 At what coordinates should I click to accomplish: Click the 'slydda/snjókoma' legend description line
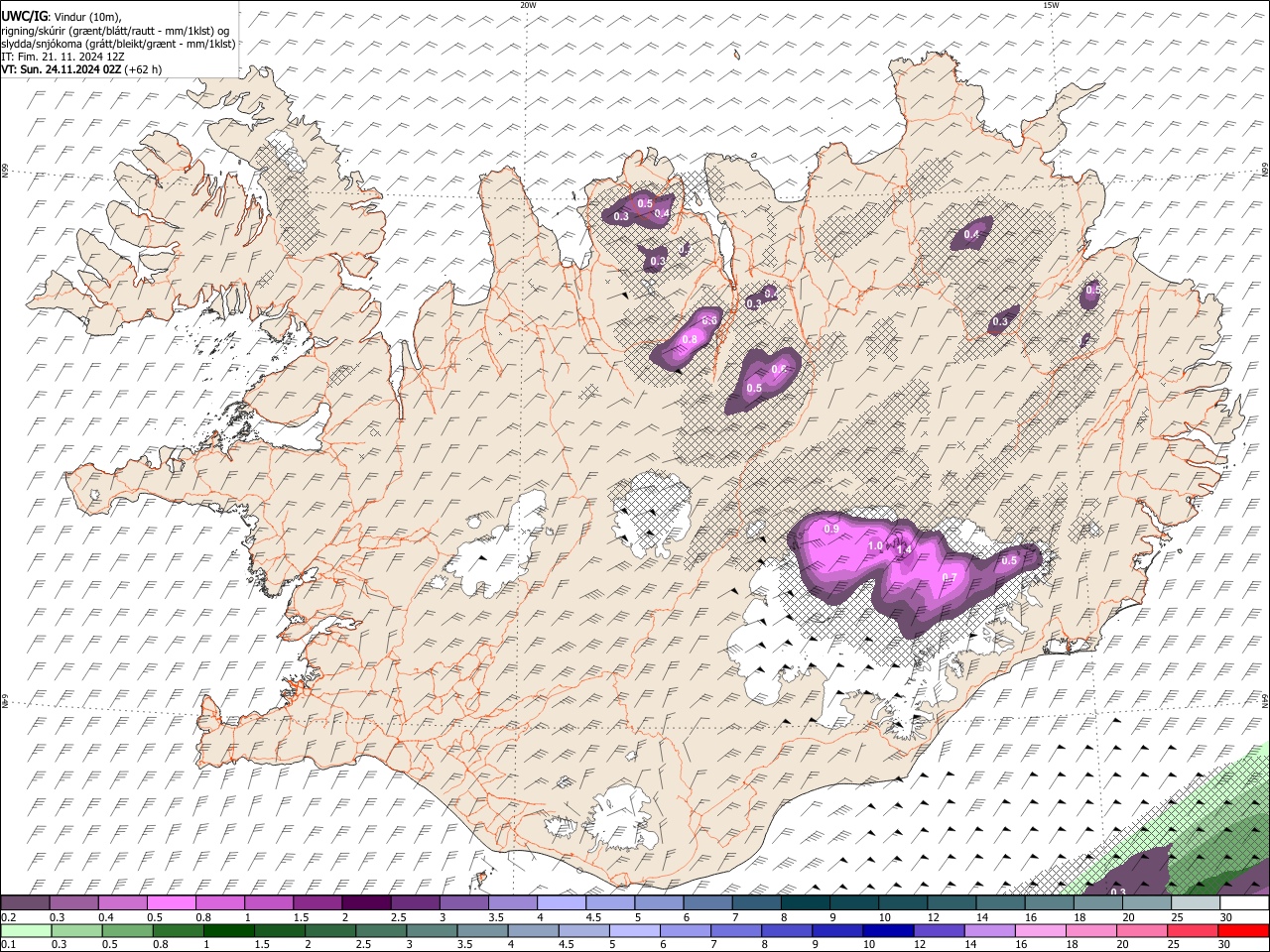point(118,44)
